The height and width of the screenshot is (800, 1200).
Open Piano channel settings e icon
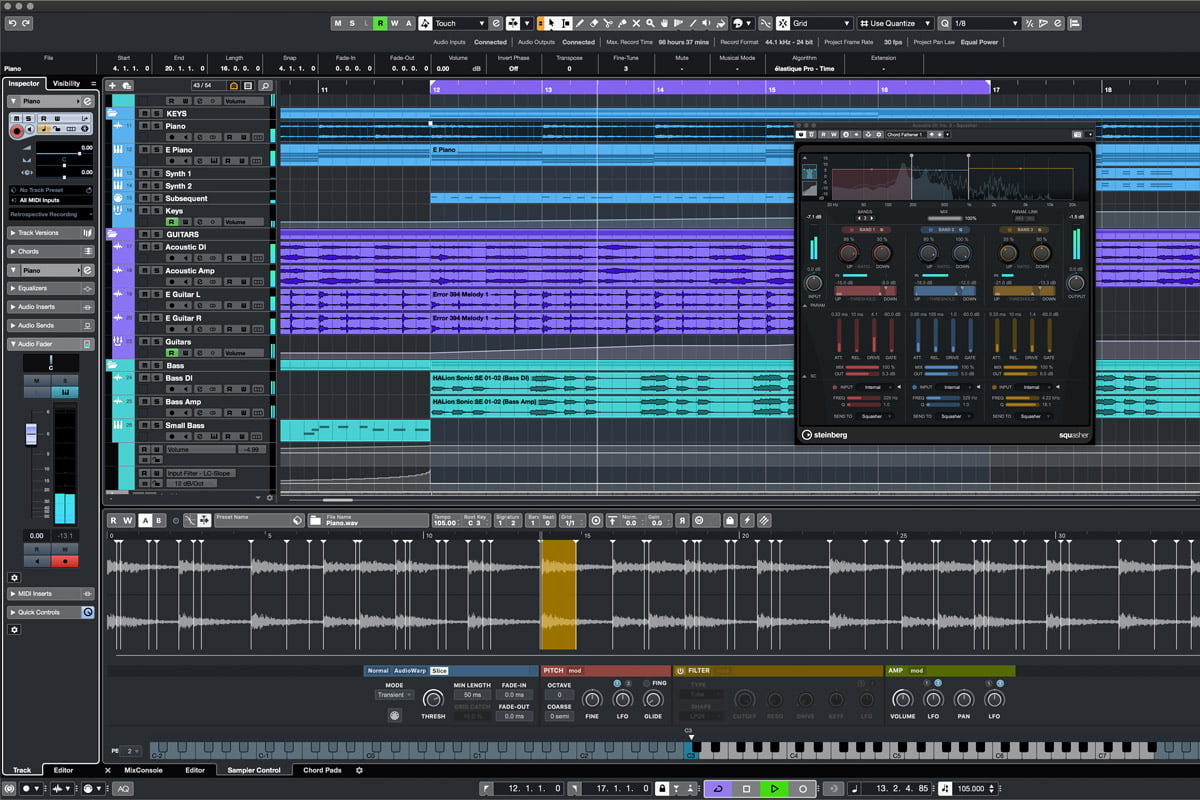click(87, 102)
